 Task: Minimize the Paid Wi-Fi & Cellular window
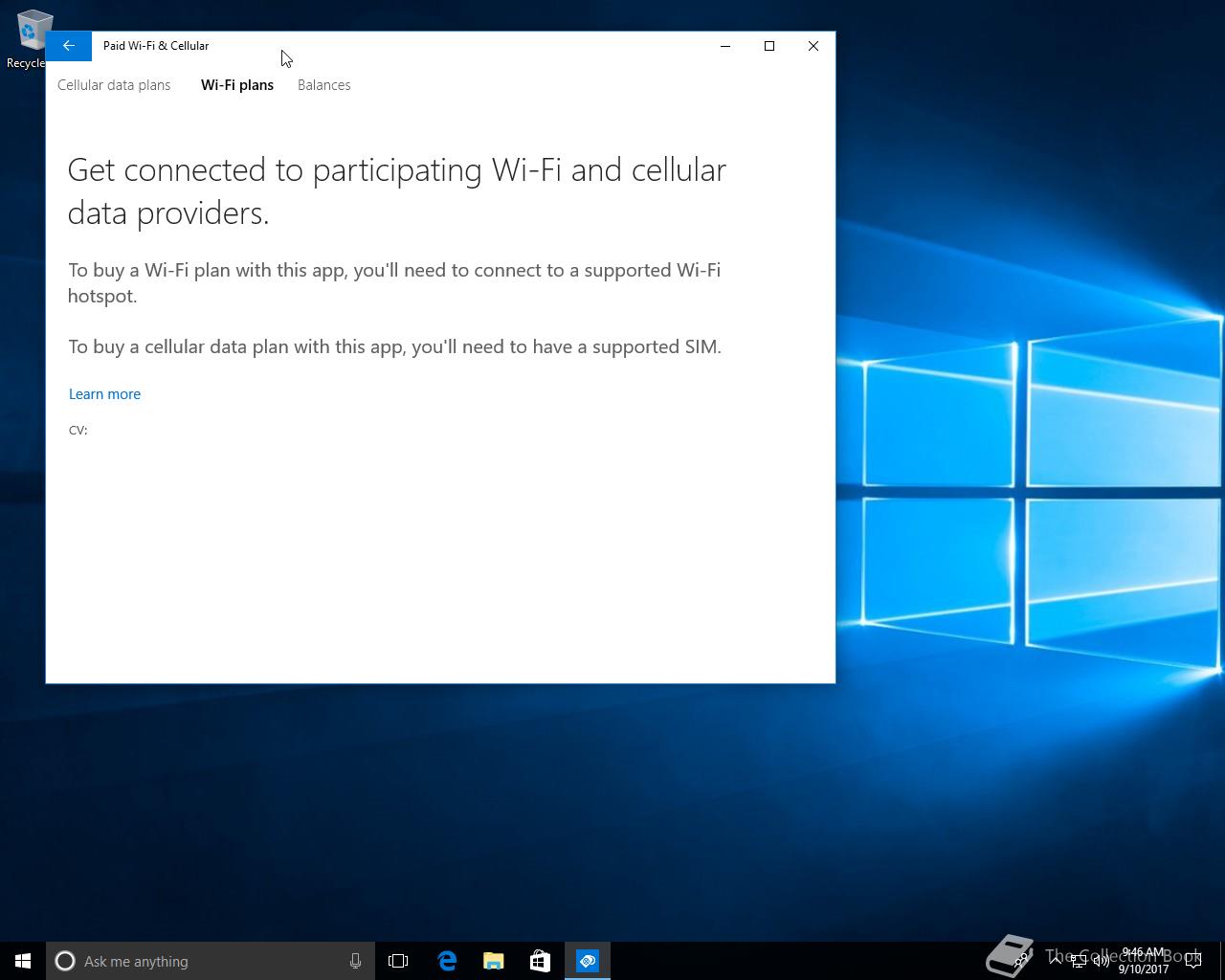click(x=725, y=46)
